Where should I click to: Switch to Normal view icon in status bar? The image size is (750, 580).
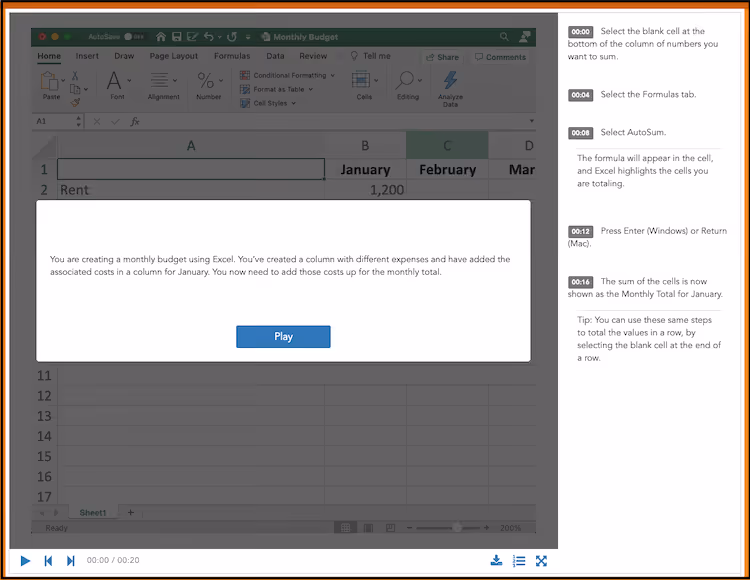pos(345,528)
